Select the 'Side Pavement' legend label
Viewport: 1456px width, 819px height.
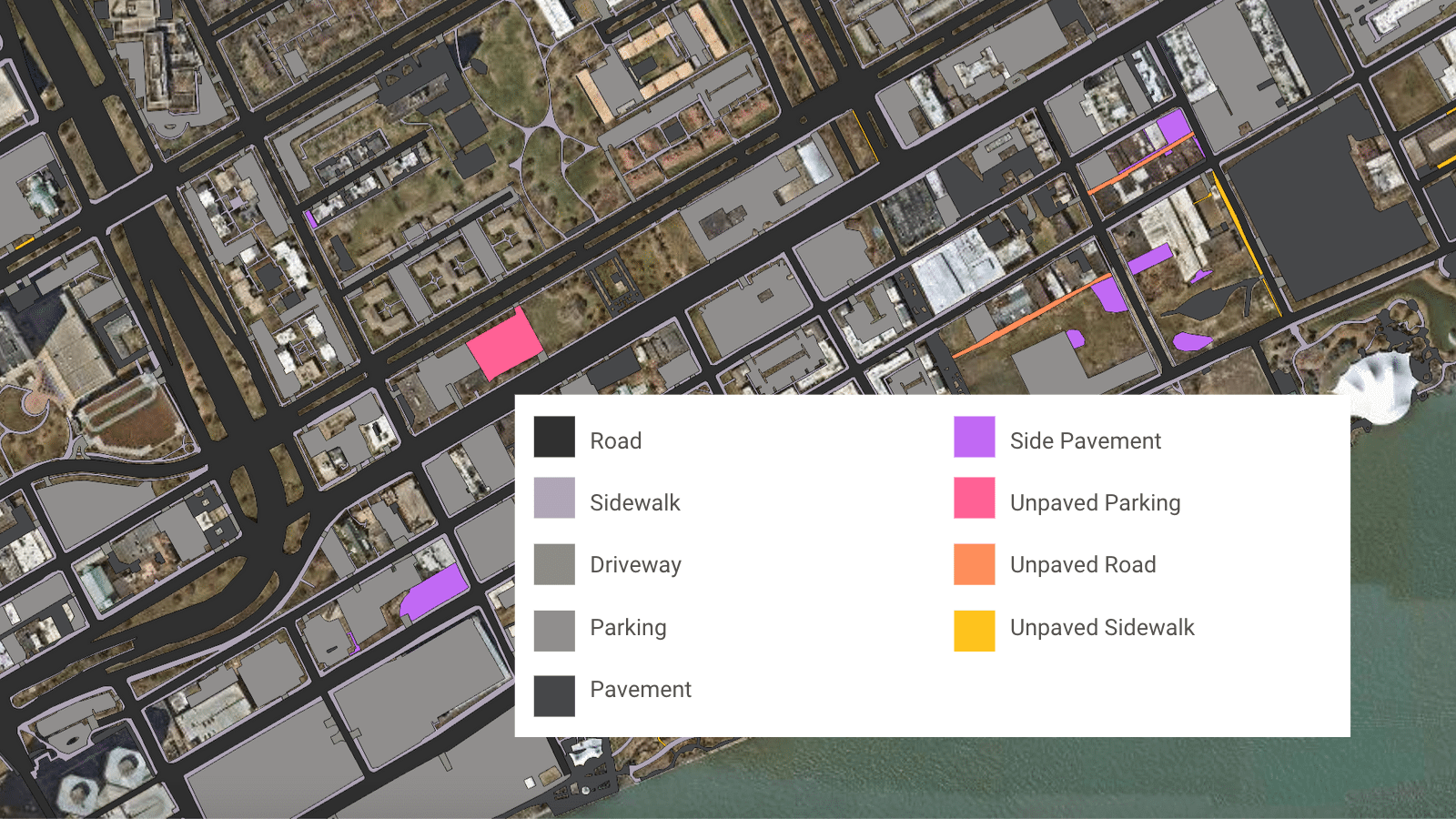coord(1086,441)
